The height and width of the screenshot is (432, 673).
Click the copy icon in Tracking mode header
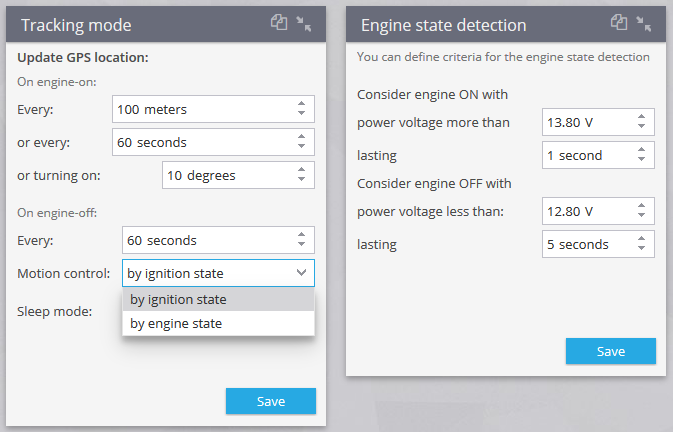click(279, 22)
